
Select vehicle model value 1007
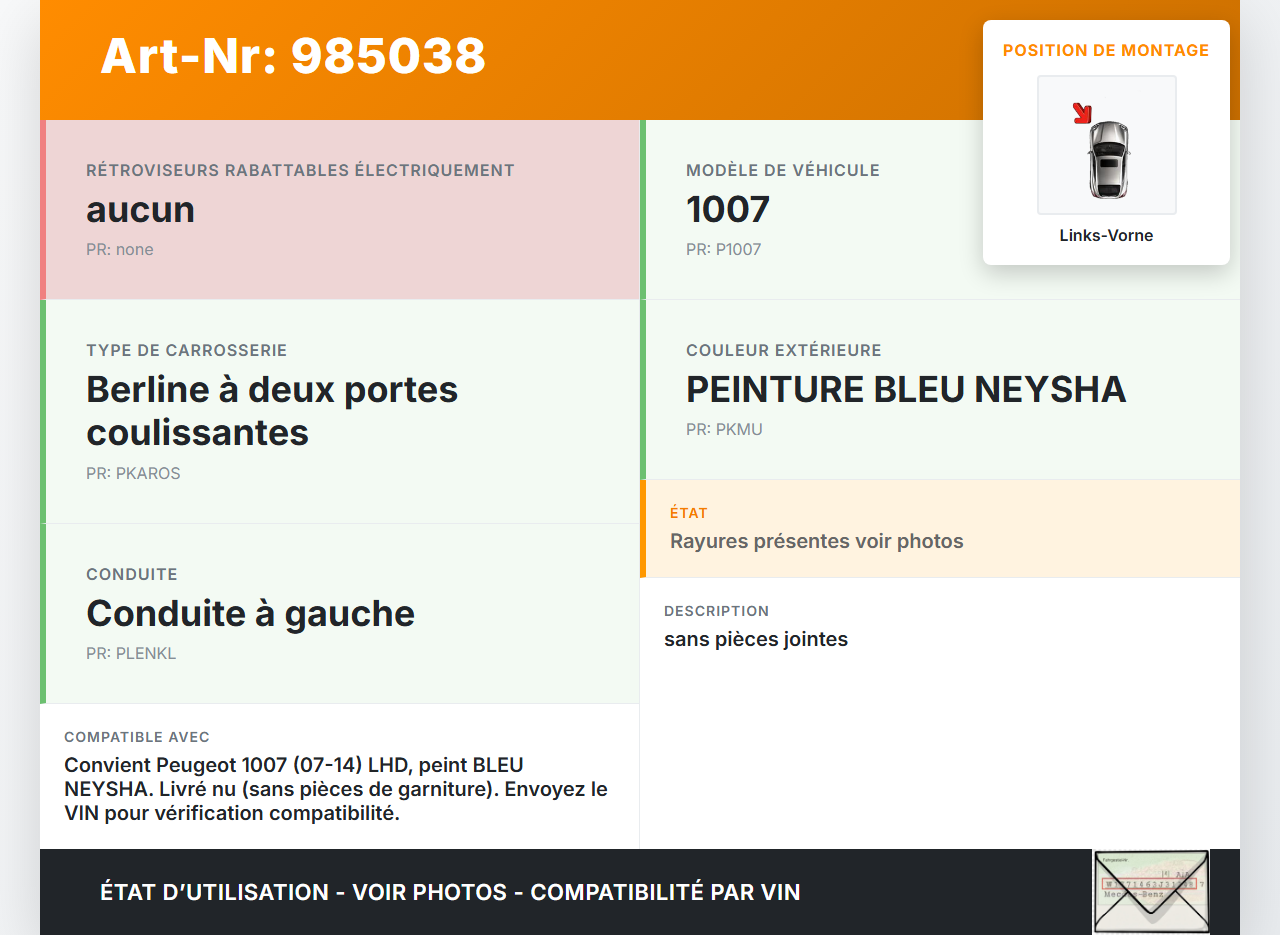[x=728, y=210]
